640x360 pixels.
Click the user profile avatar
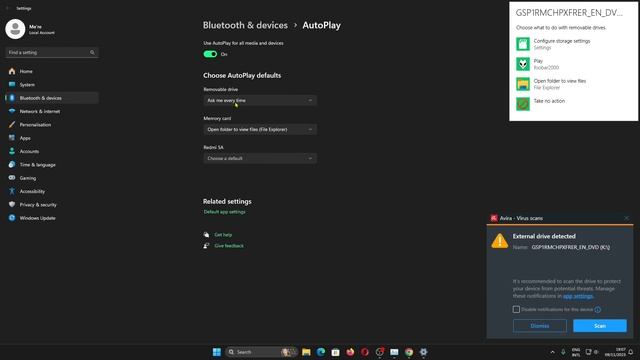tap(15, 29)
